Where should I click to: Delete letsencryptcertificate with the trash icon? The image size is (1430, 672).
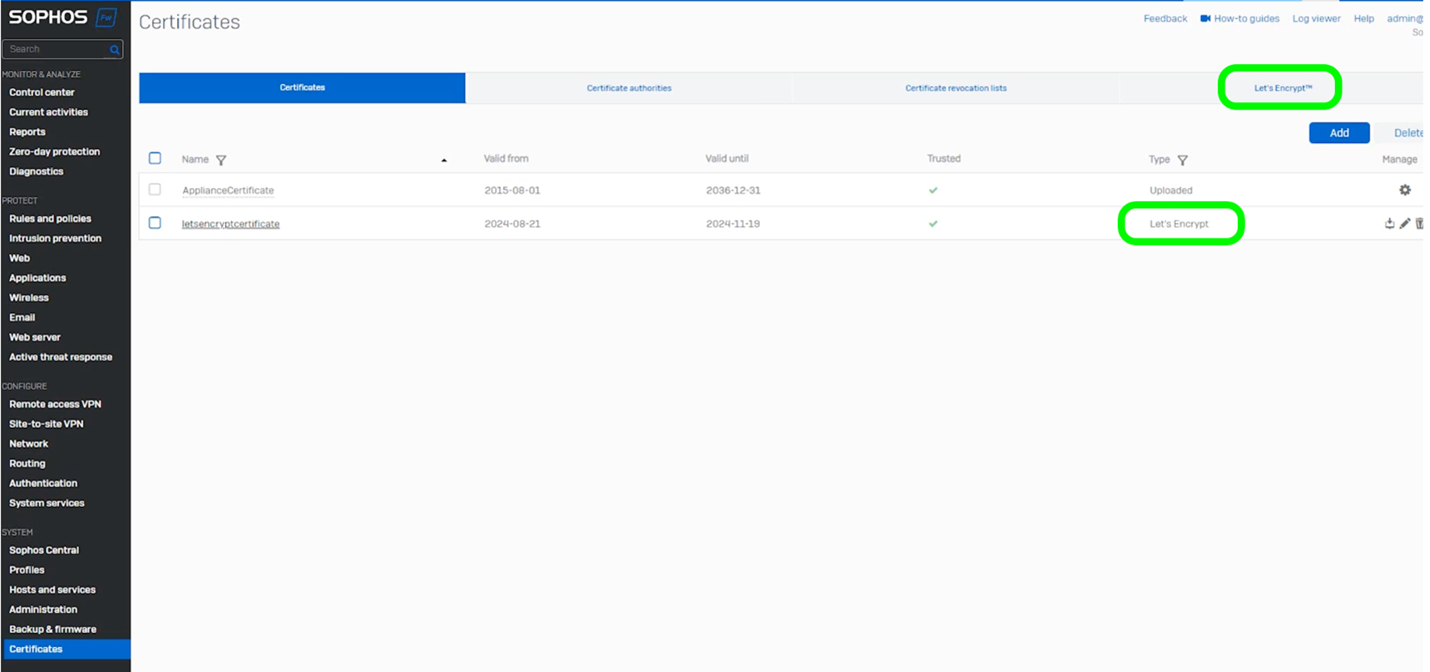point(1419,223)
